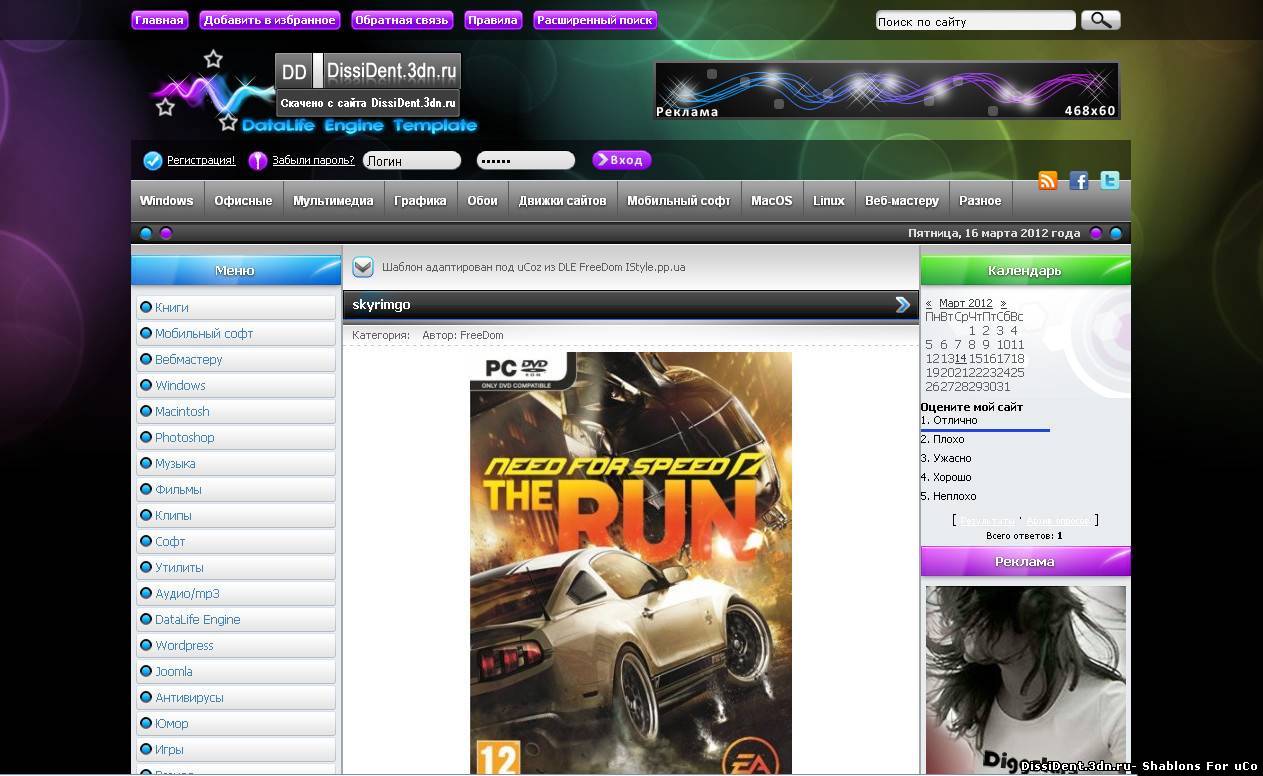This screenshot has width=1263, height=776.
Task: Click the forgot password key icon
Action: [257, 160]
